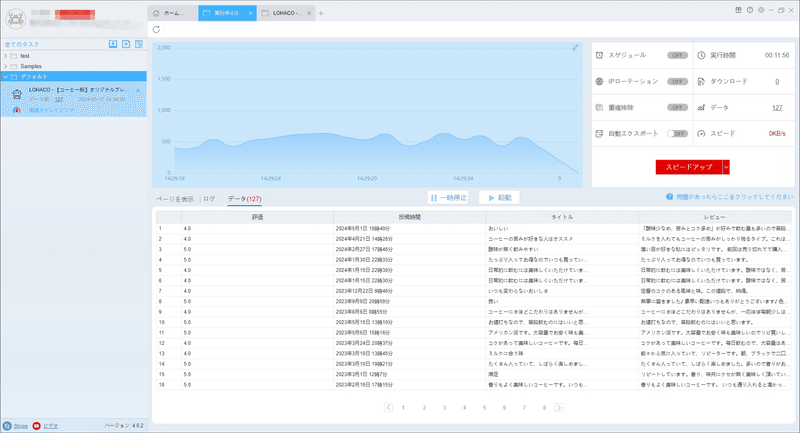Click the 実行時間 clock icon

pos(702,55)
